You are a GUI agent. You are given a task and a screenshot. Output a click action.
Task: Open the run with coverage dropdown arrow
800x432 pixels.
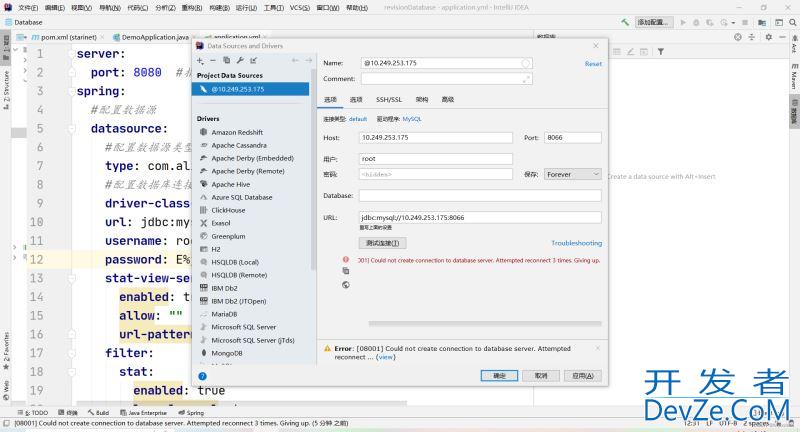[733, 22]
